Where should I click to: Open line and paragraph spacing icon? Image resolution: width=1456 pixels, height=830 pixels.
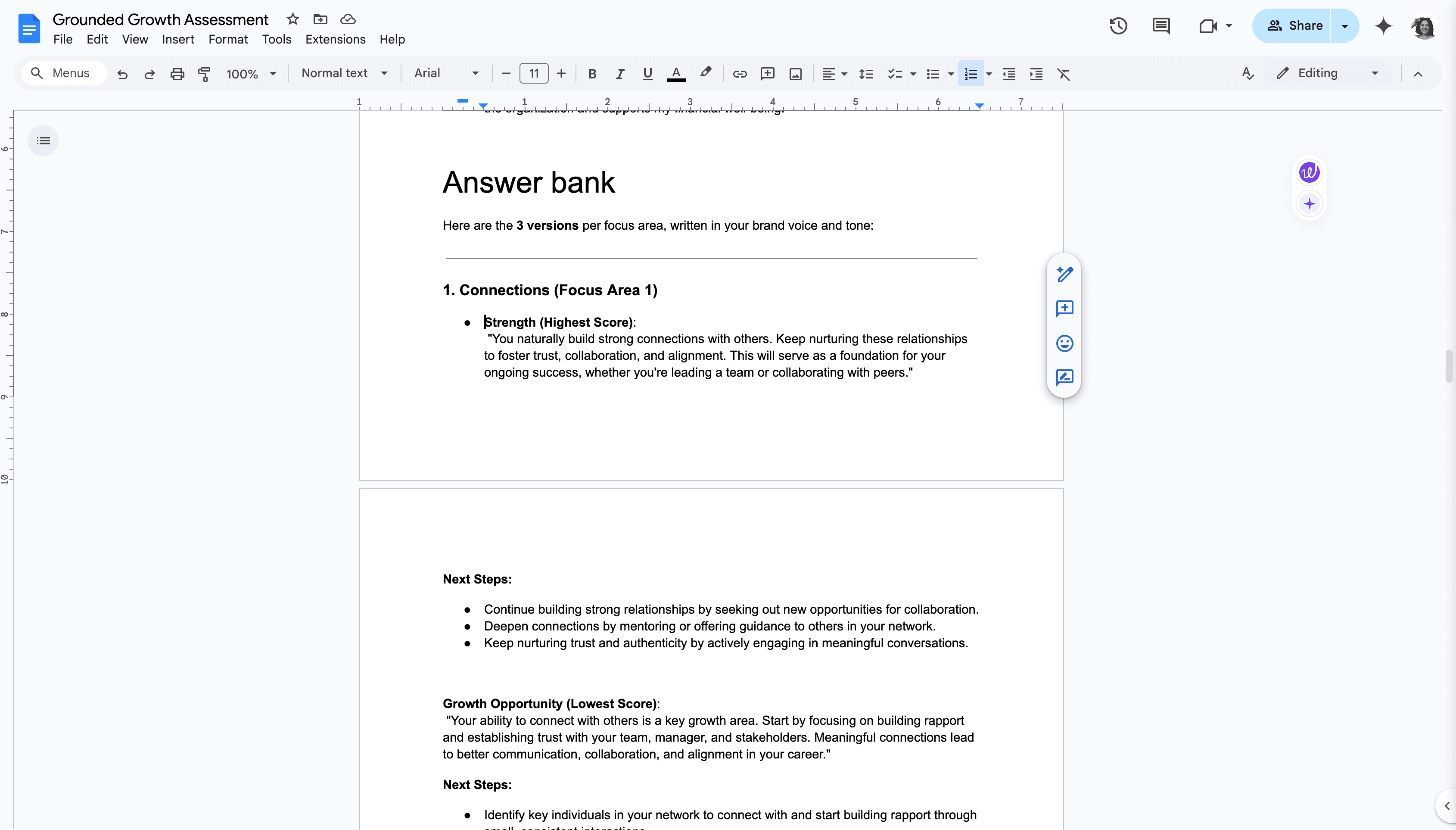point(866,74)
